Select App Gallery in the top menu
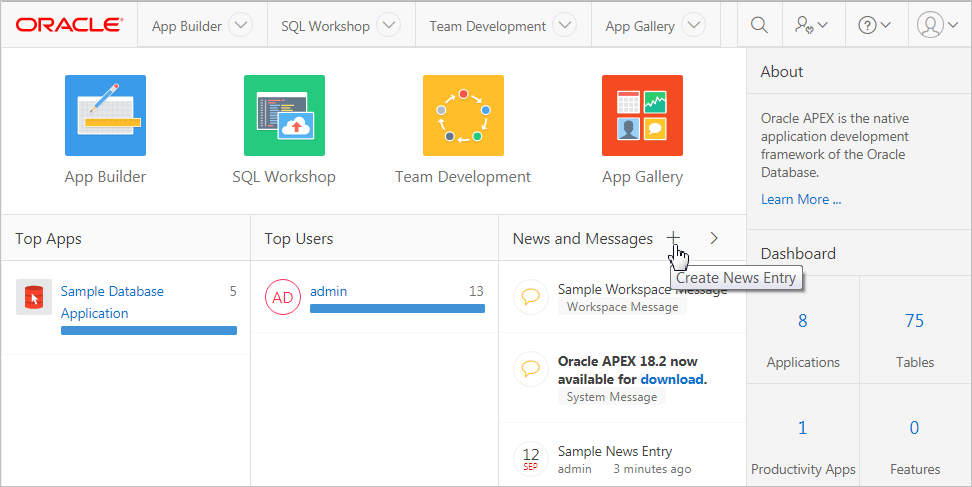 click(x=640, y=26)
